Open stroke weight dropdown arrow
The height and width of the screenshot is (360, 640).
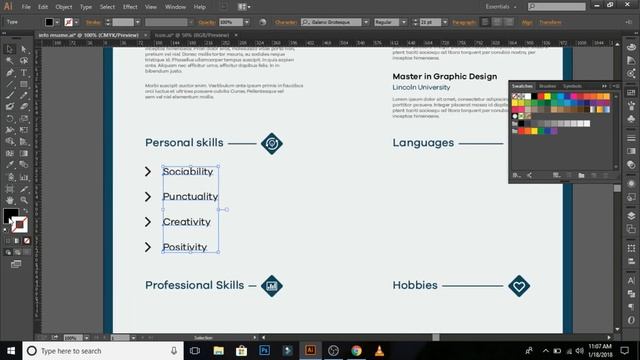138,22
